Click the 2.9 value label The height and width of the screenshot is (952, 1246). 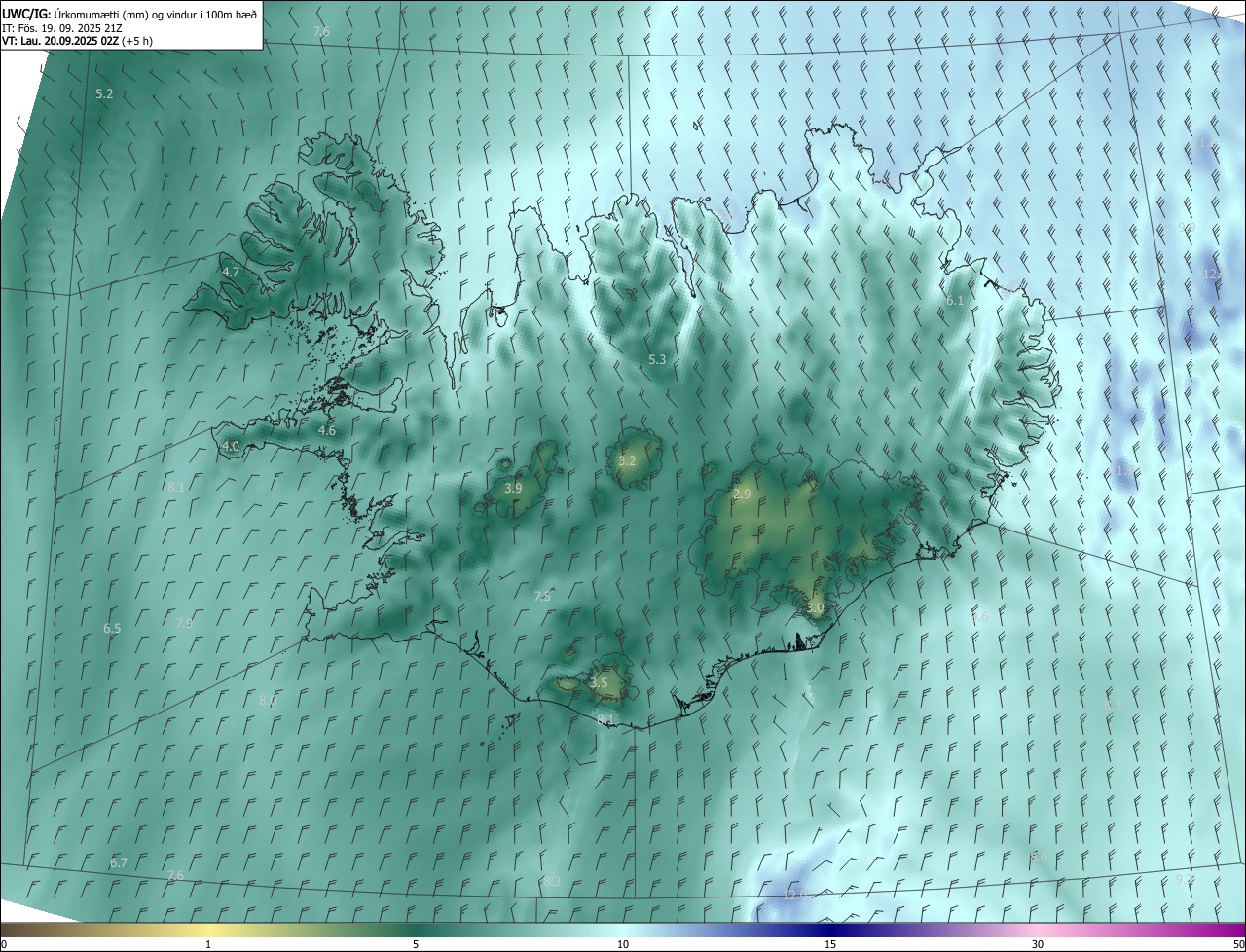(x=742, y=494)
